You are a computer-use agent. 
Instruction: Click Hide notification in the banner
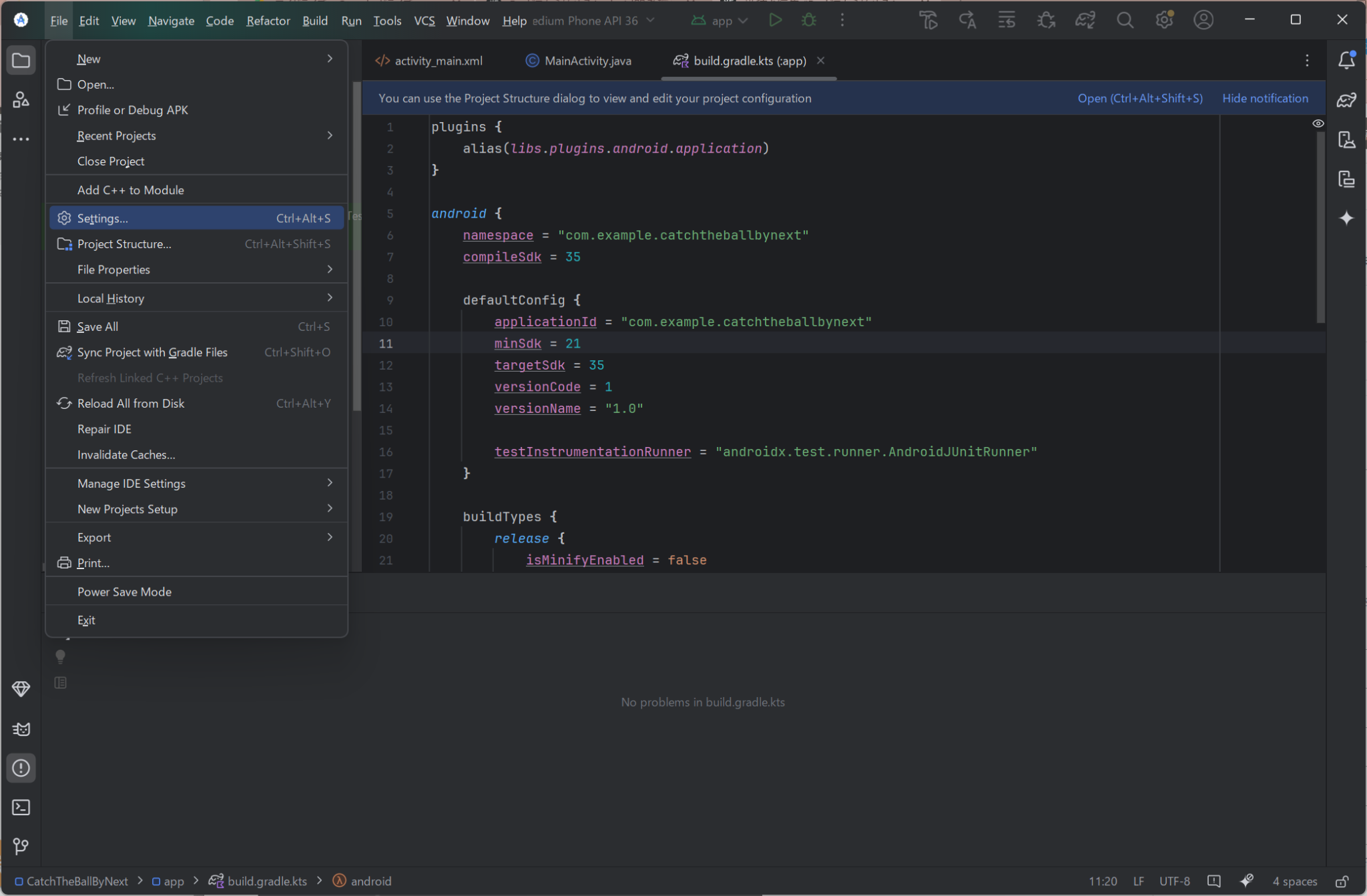point(1264,98)
